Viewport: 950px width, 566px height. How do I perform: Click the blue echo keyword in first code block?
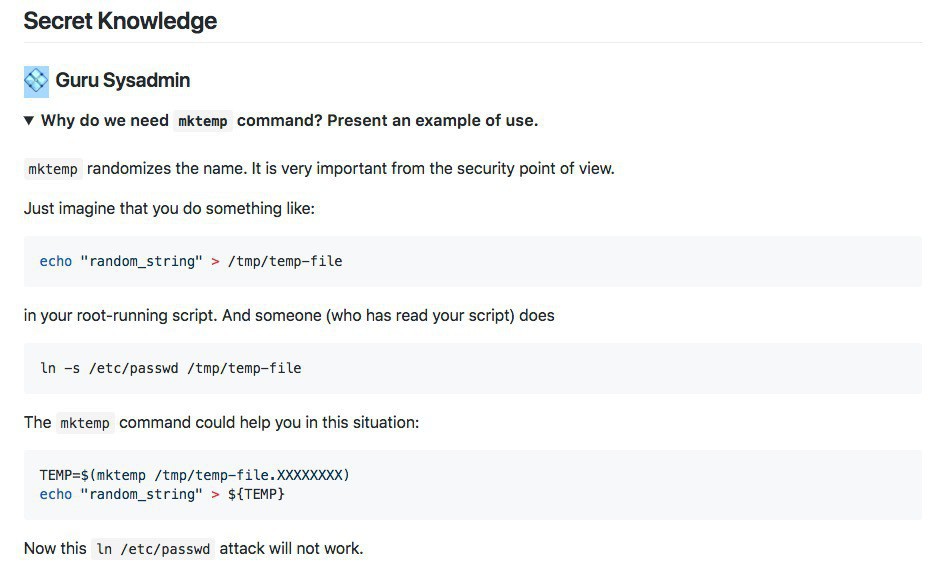pyautogui.click(x=56, y=262)
